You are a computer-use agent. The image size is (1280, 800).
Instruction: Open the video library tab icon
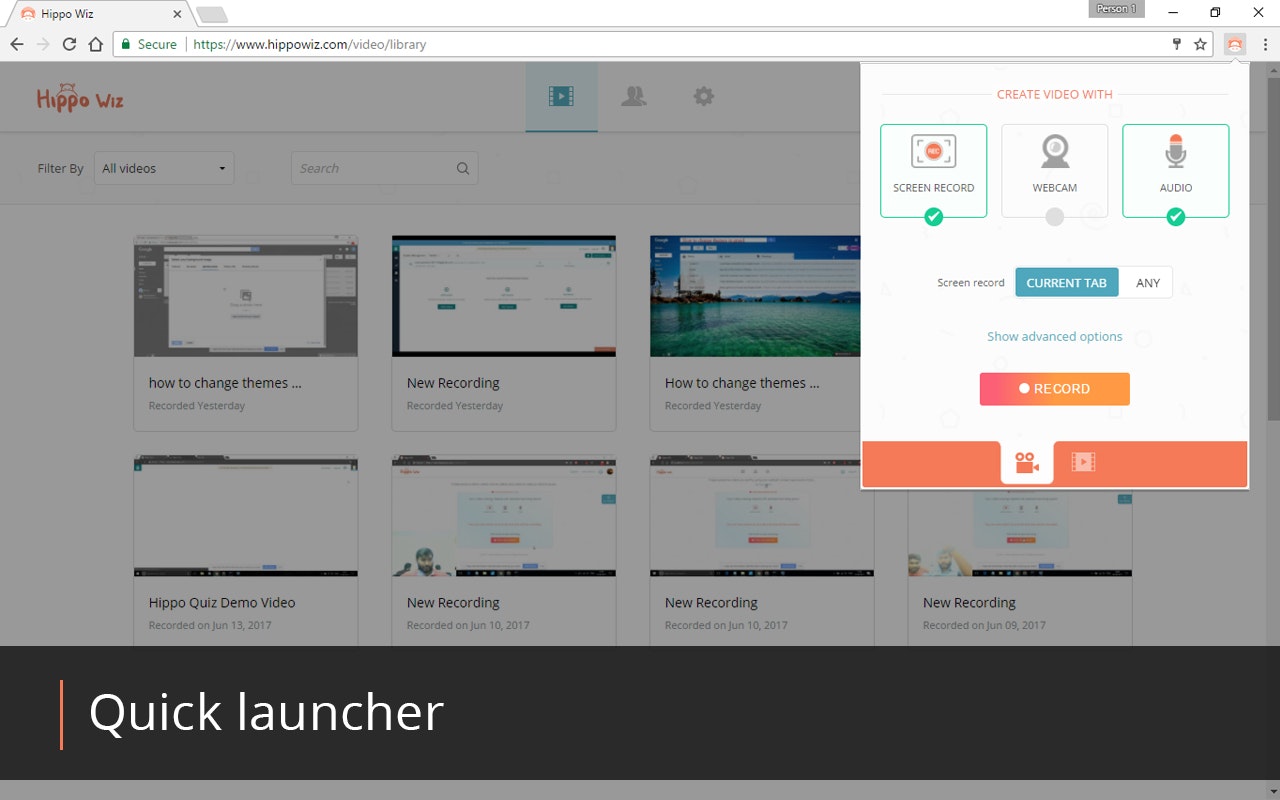[x=561, y=97]
